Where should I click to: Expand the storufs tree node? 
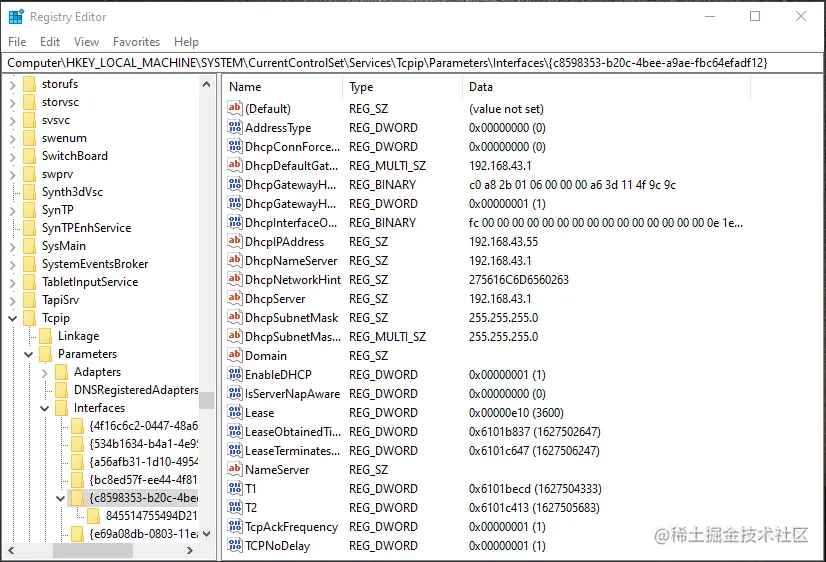[x=13, y=84]
